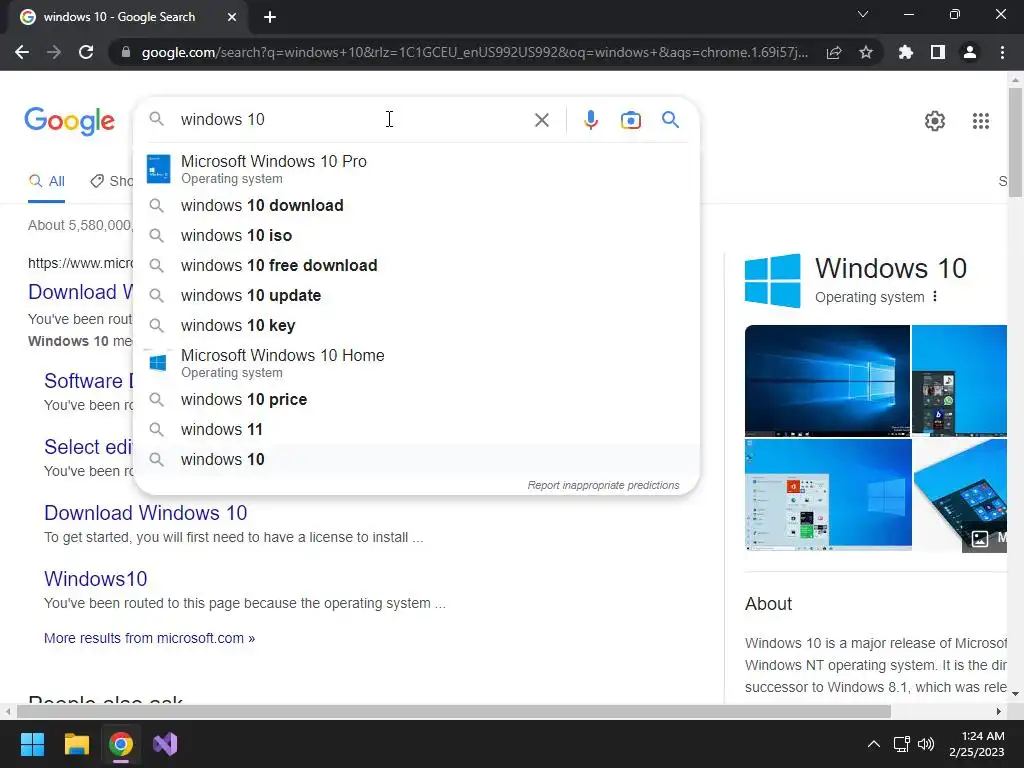Open the Download Windows 10 sitelink
Screen dimensions: 1024x768
(x=146, y=513)
